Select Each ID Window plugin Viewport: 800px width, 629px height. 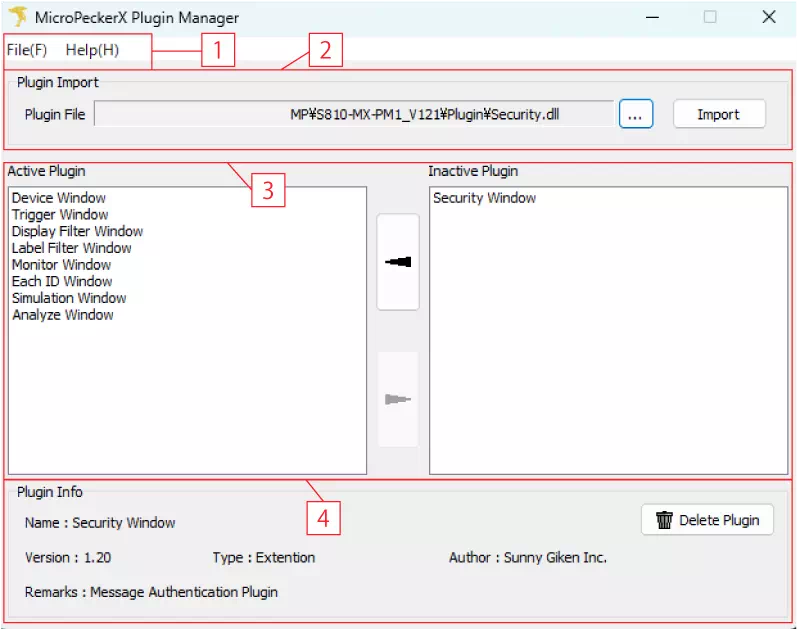point(62,281)
